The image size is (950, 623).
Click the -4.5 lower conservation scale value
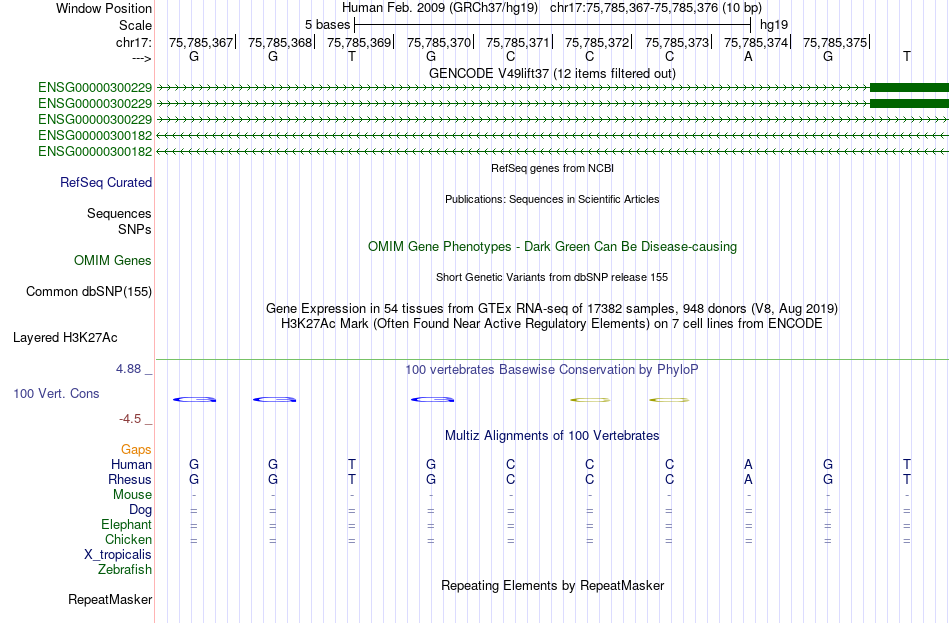[130, 419]
